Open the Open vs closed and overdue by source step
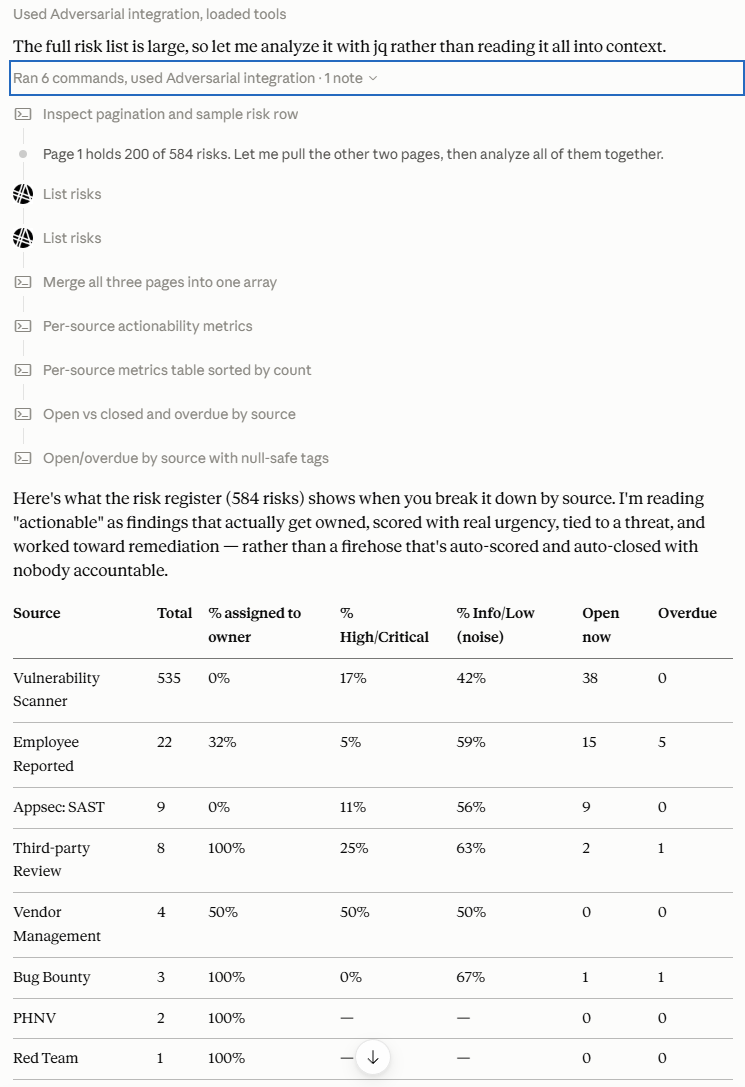The image size is (745, 1087). [169, 414]
